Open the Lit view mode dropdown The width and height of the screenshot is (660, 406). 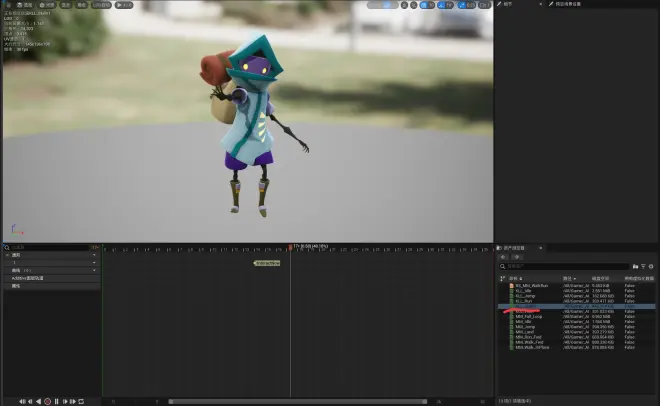pyautogui.click(x=47, y=5)
